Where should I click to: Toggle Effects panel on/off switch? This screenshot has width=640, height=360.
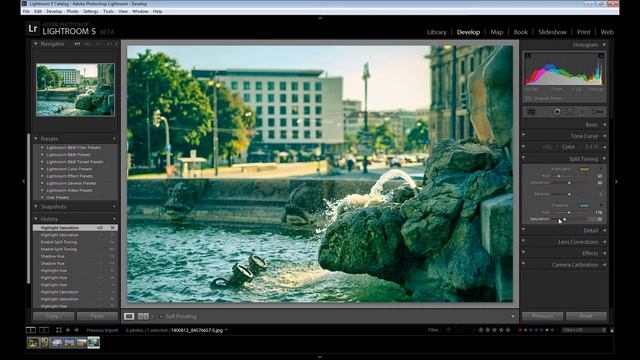(x=524, y=252)
